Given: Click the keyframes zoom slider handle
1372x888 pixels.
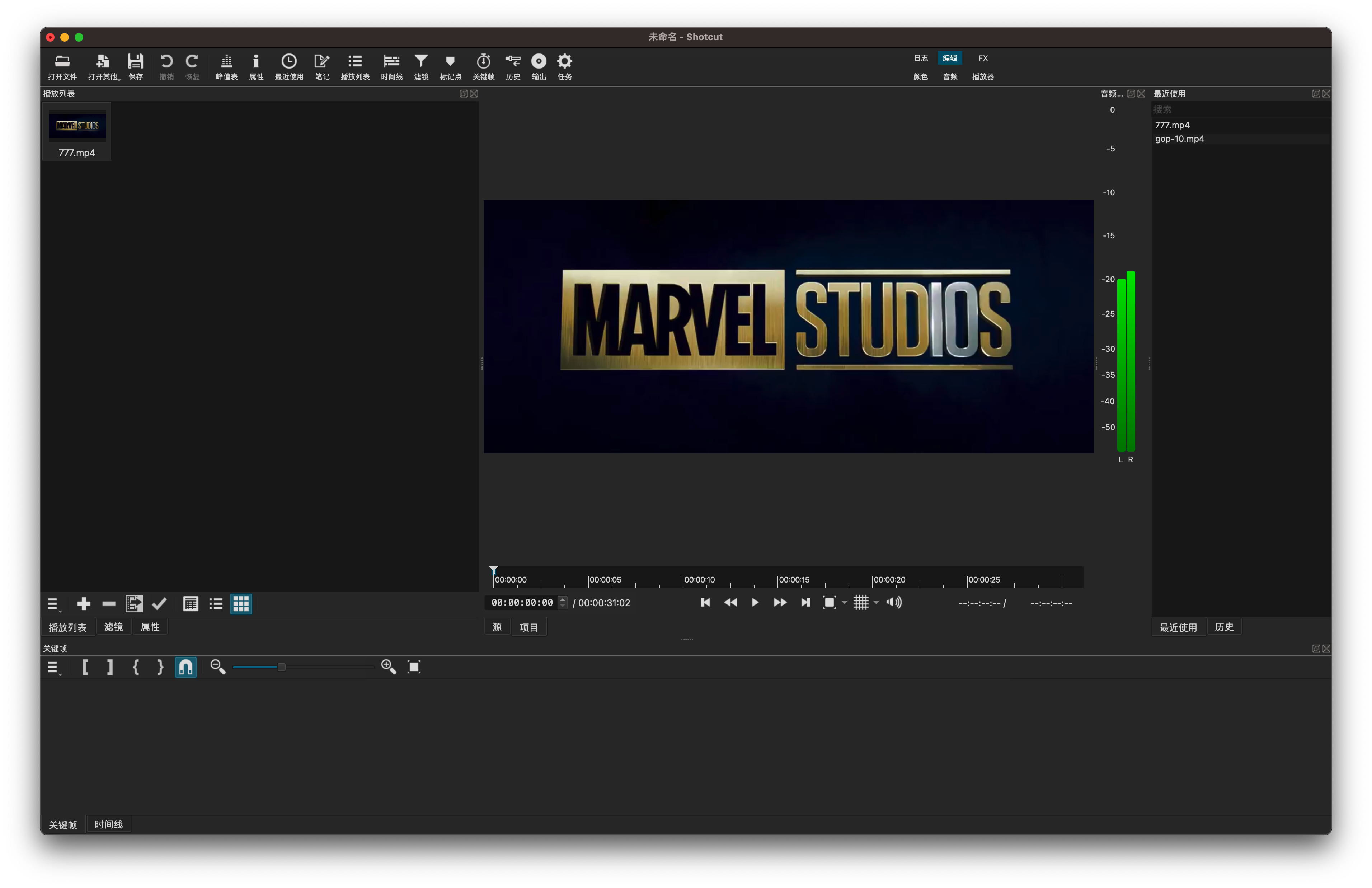Looking at the screenshot, I should click(281, 667).
